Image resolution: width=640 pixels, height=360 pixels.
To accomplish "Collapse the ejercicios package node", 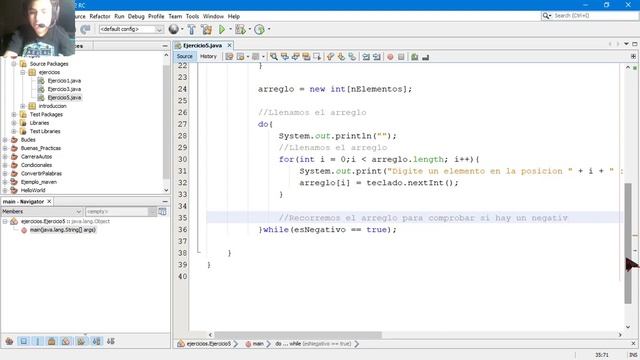I will pos(23,72).
